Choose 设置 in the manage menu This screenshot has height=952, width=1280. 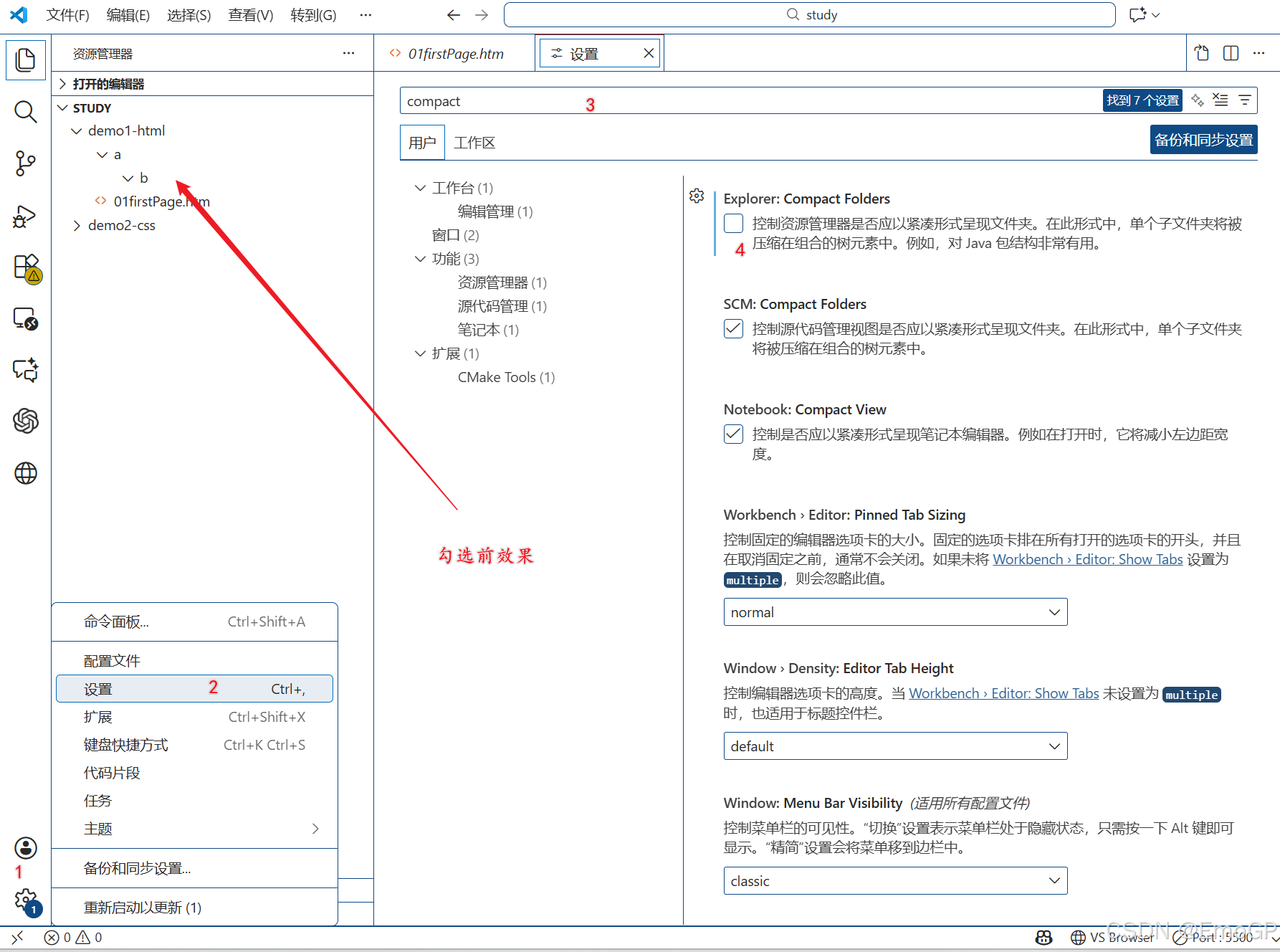click(x=194, y=689)
